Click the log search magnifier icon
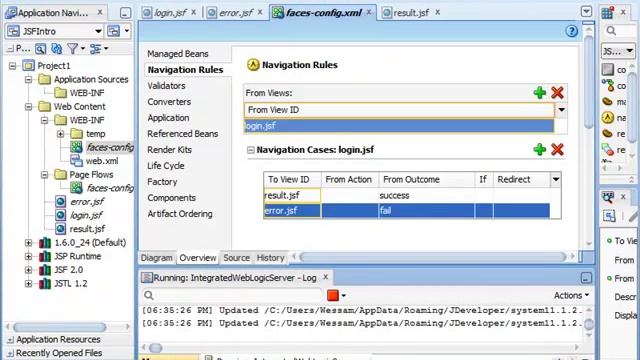Screen dimensions: 640x360 tap(149, 295)
